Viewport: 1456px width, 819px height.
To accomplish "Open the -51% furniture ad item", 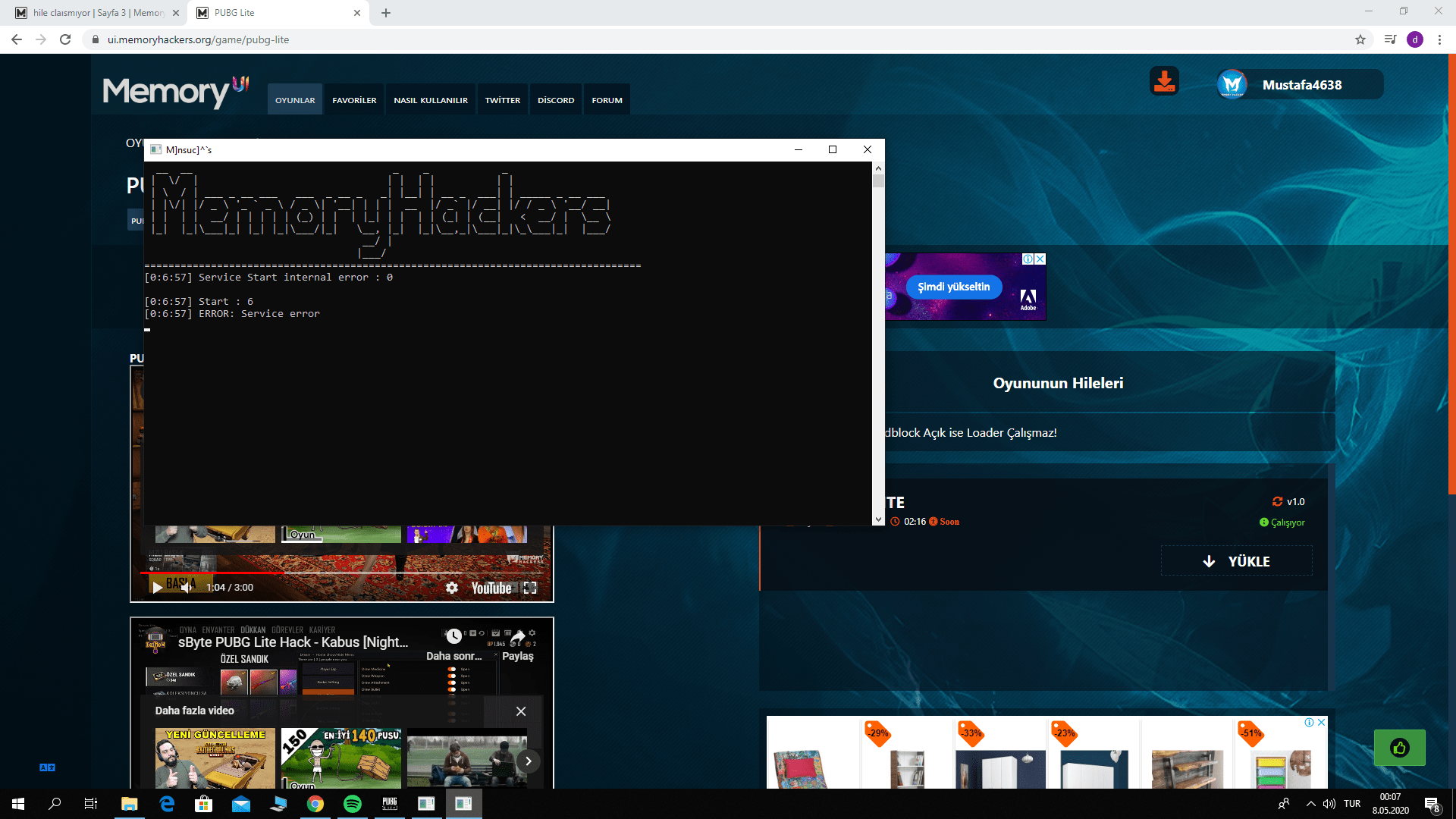I will [x=1280, y=753].
